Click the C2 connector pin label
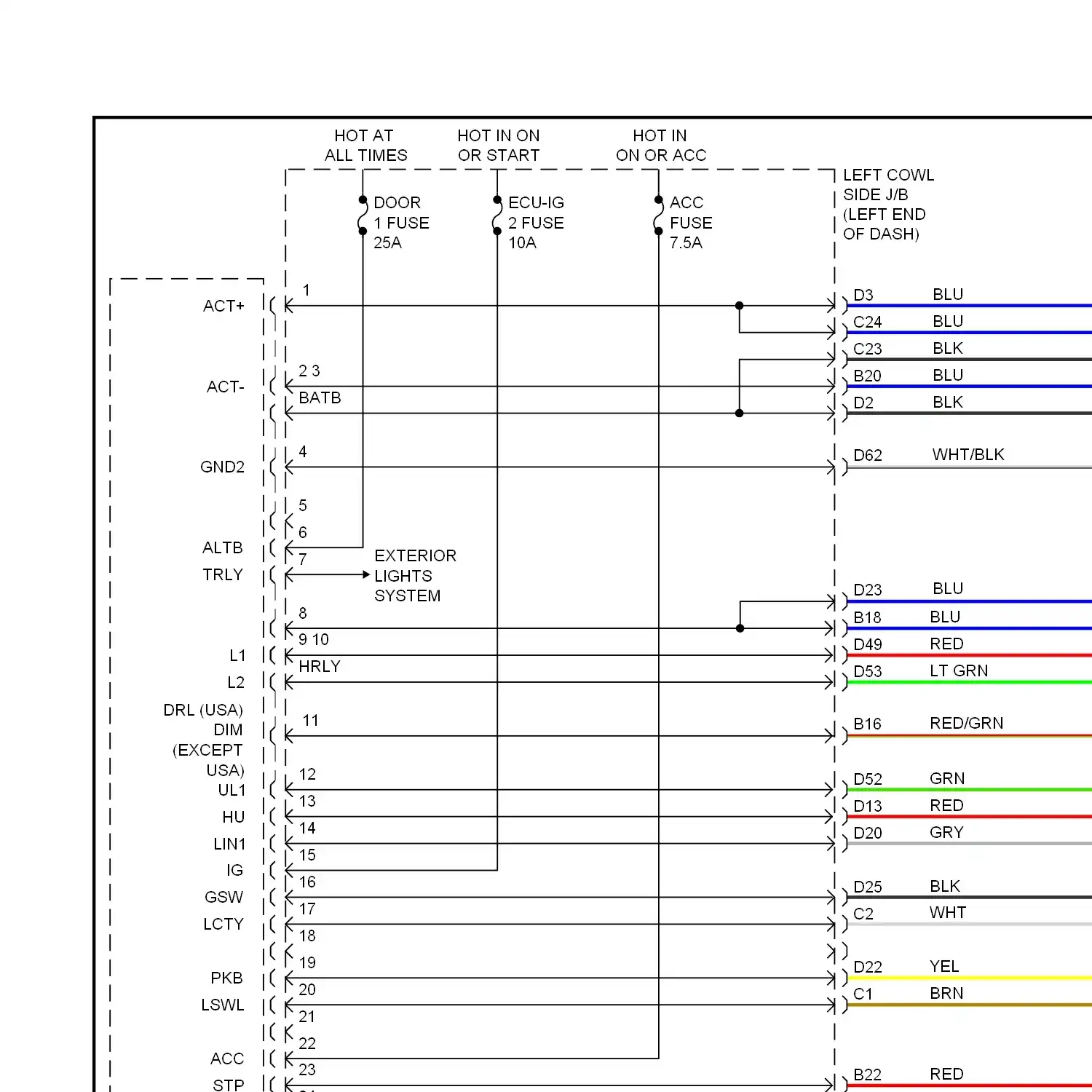This screenshot has width=1092, height=1092. click(x=863, y=914)
